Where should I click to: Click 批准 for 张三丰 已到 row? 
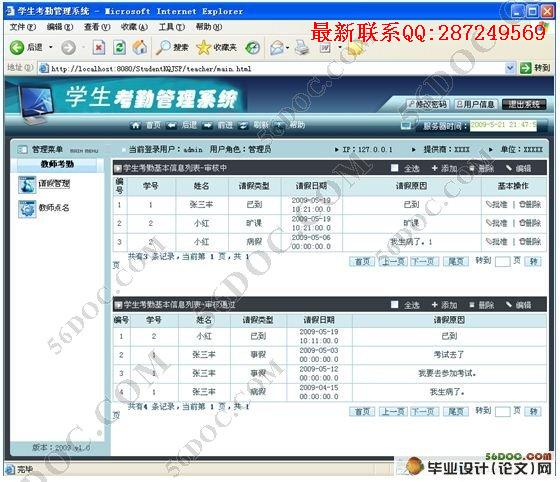click(x=497, y=205)
